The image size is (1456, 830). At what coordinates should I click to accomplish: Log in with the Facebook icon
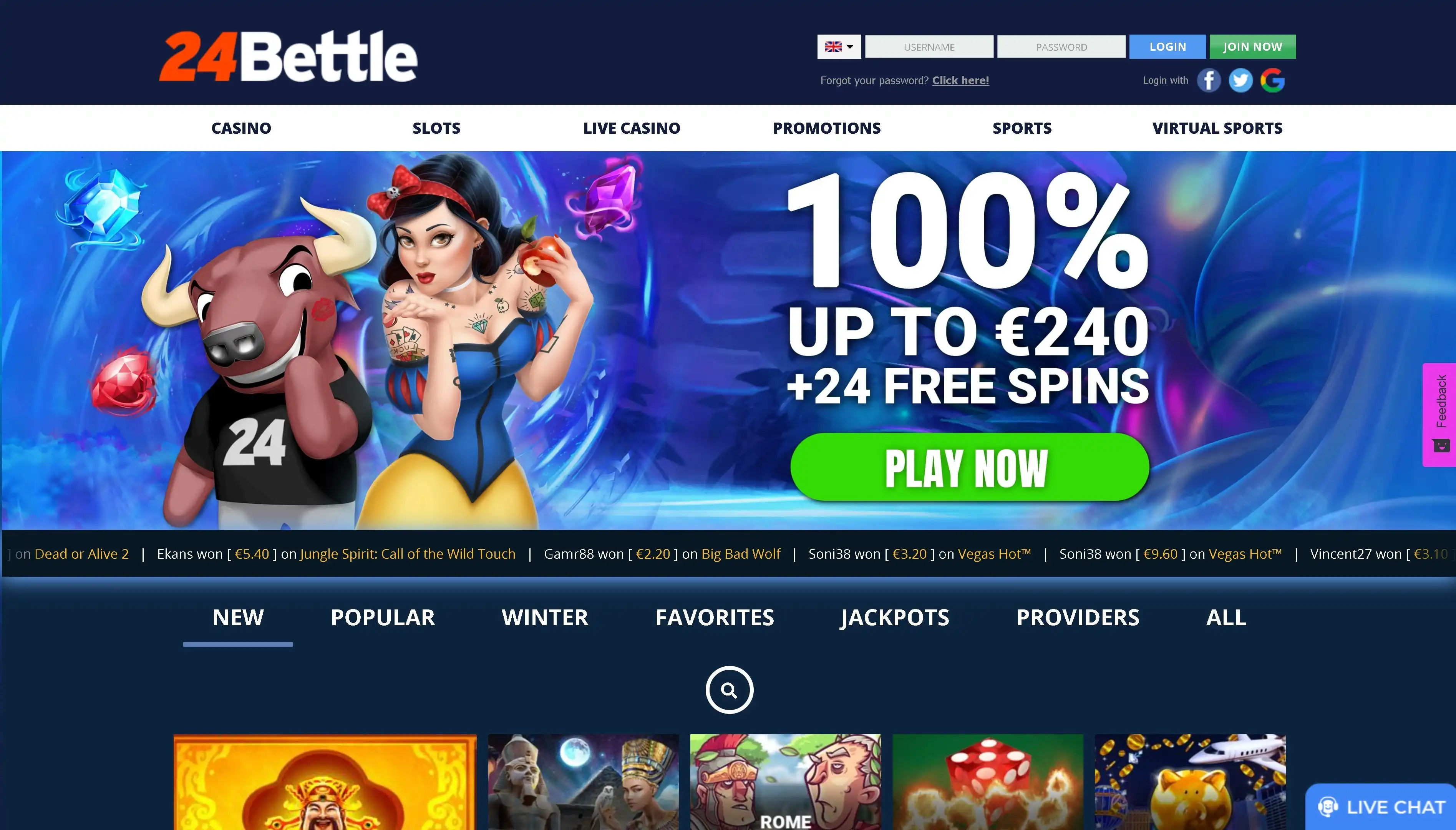pyautogui.click(x=1208, y=80)
